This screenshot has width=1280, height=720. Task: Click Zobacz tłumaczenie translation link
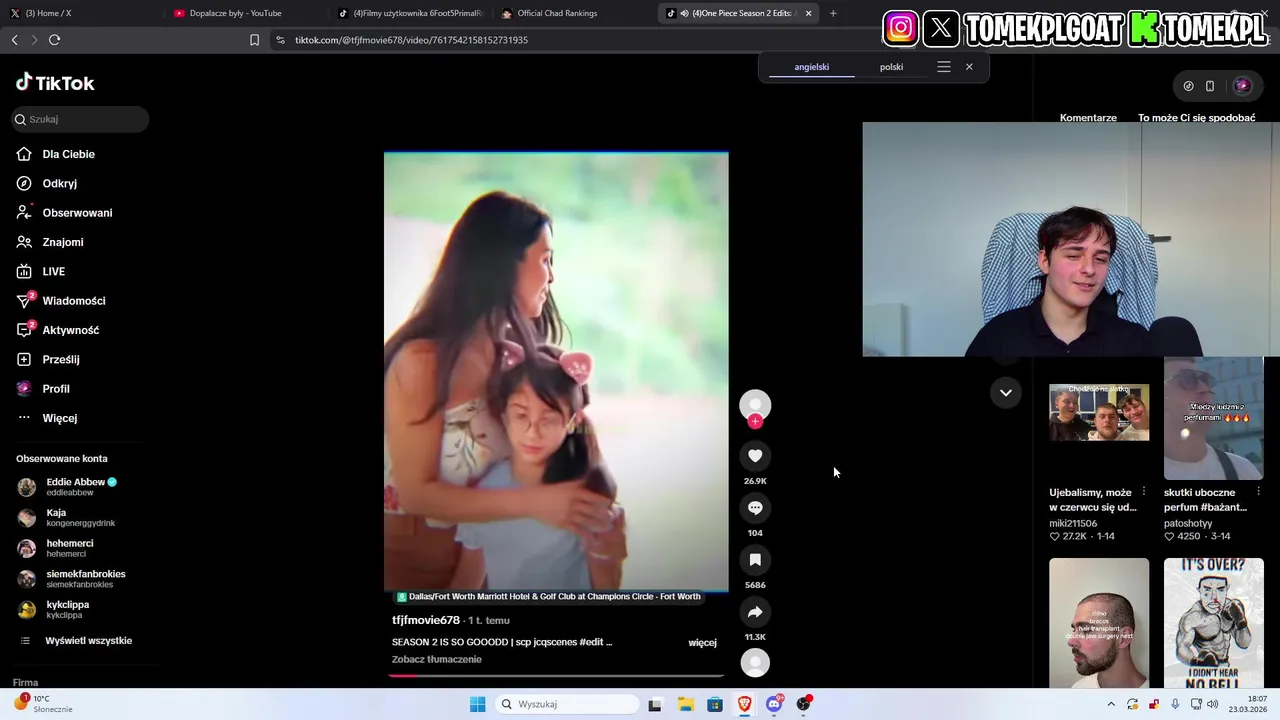pos(437,659)
